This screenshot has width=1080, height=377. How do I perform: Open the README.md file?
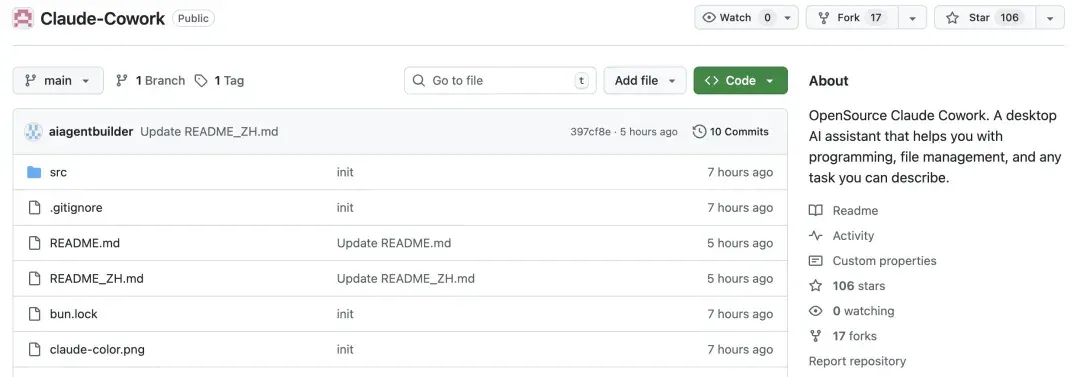pos(85,243)
